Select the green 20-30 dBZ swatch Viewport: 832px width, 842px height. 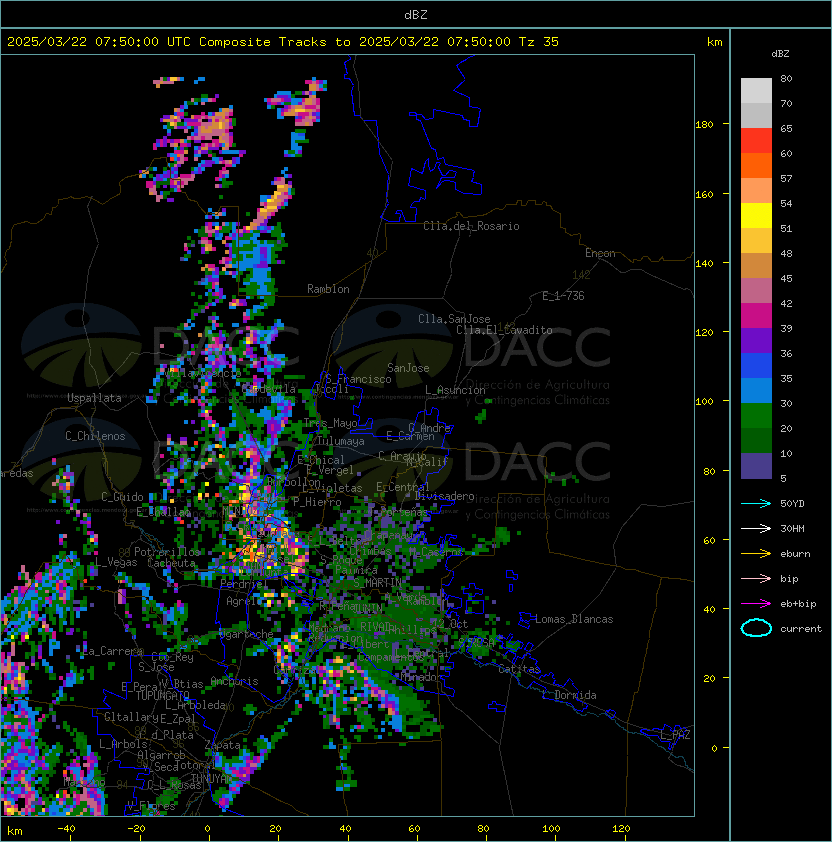pos(756,415)
